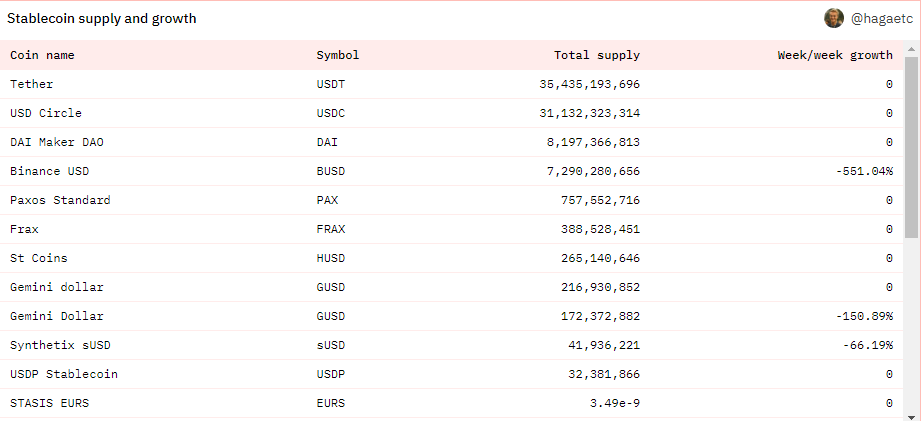Sort by the Week/week growth column header
The image size is (924, 421).
[835, 55]
